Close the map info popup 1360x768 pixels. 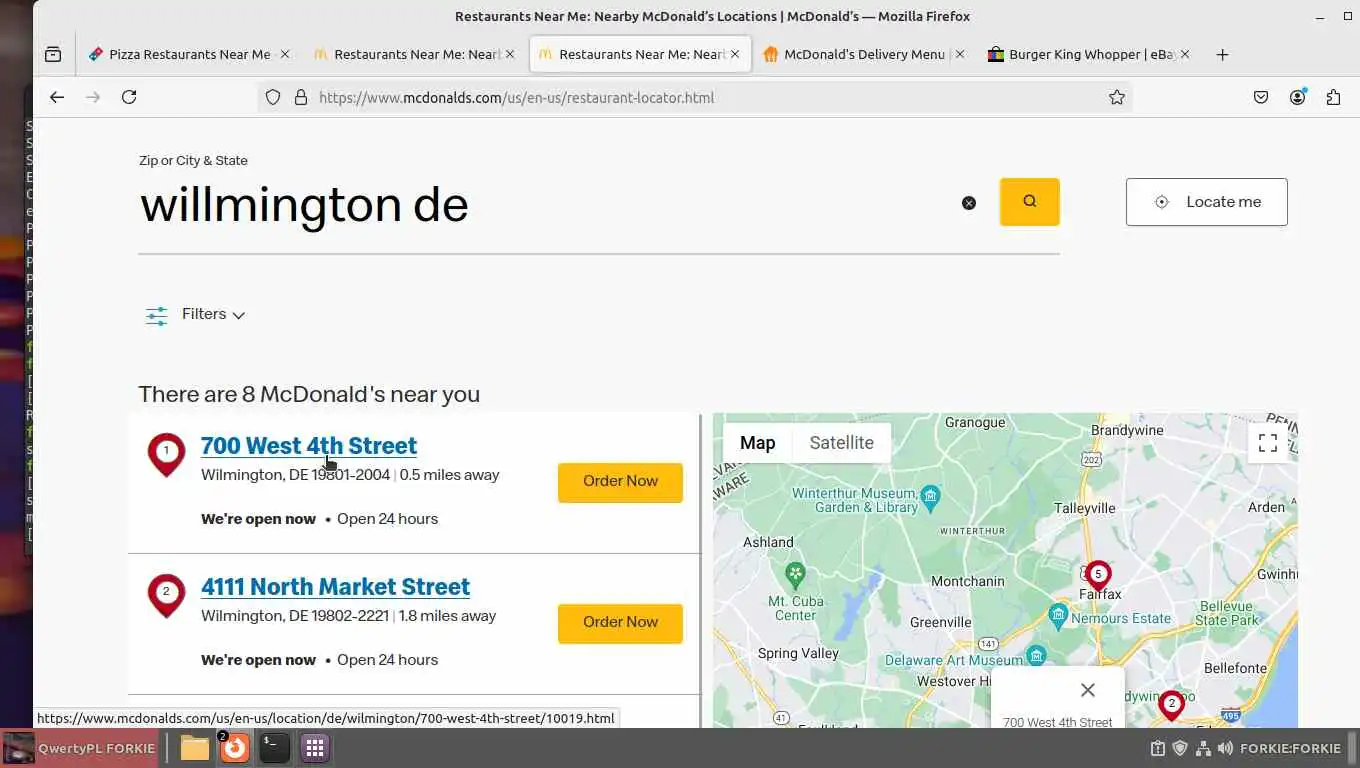pyautogui.click(x=1088, y=690)
